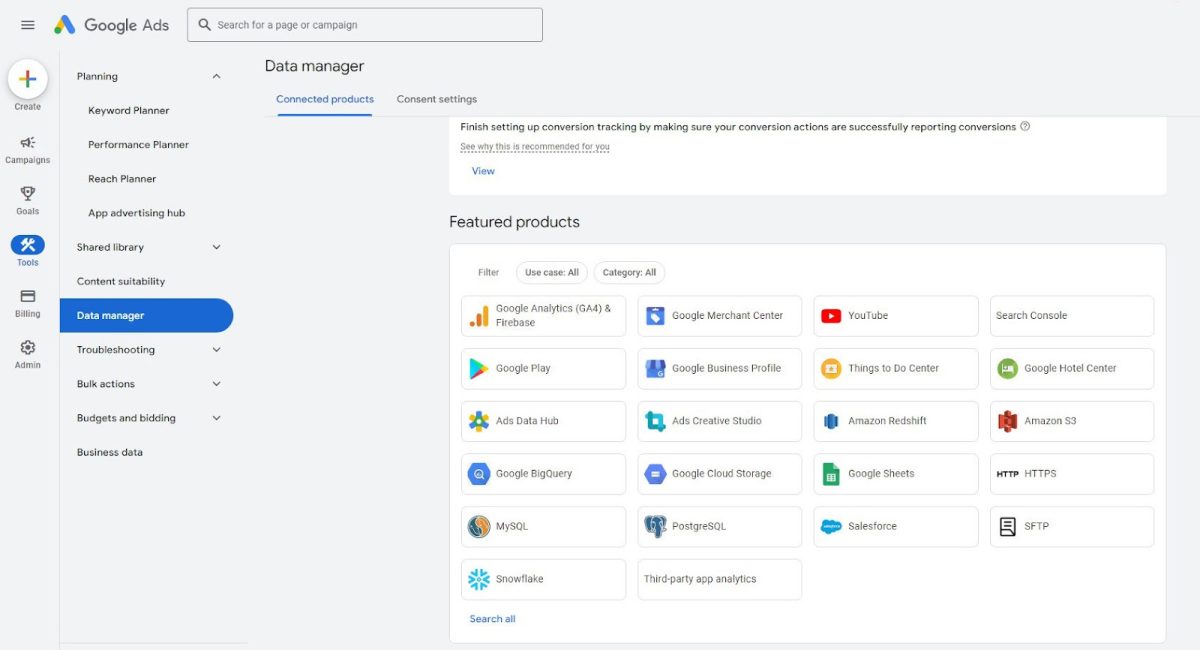Image resolution: width=1200 pixels, height=650 pixels.
Task: Collapse the Planning section chevron
Action: click(x=216, y=76)
